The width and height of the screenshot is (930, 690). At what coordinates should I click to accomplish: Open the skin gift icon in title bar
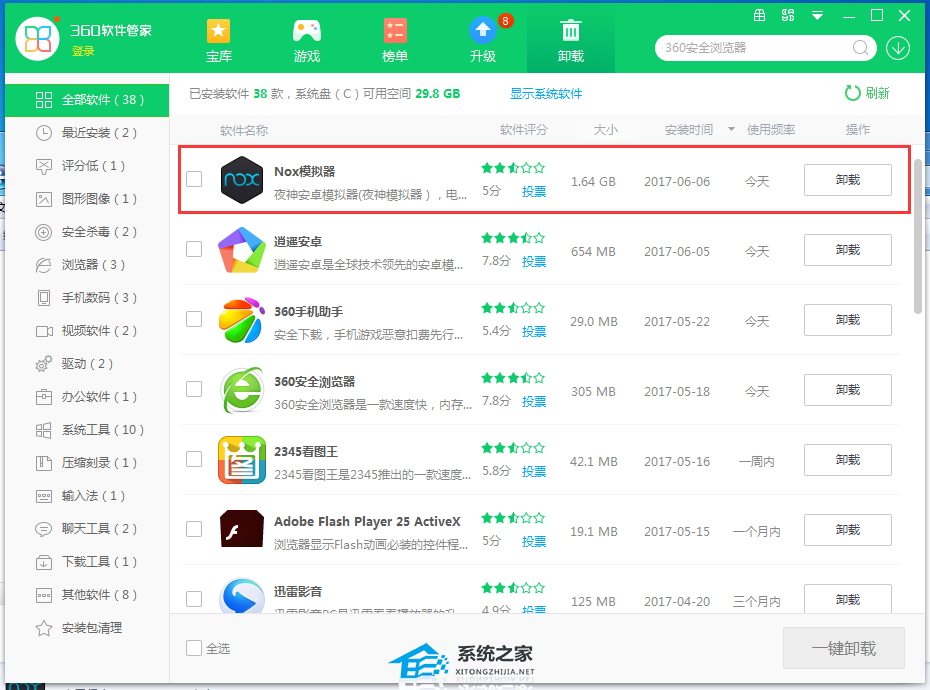click(x=759, y=15)
